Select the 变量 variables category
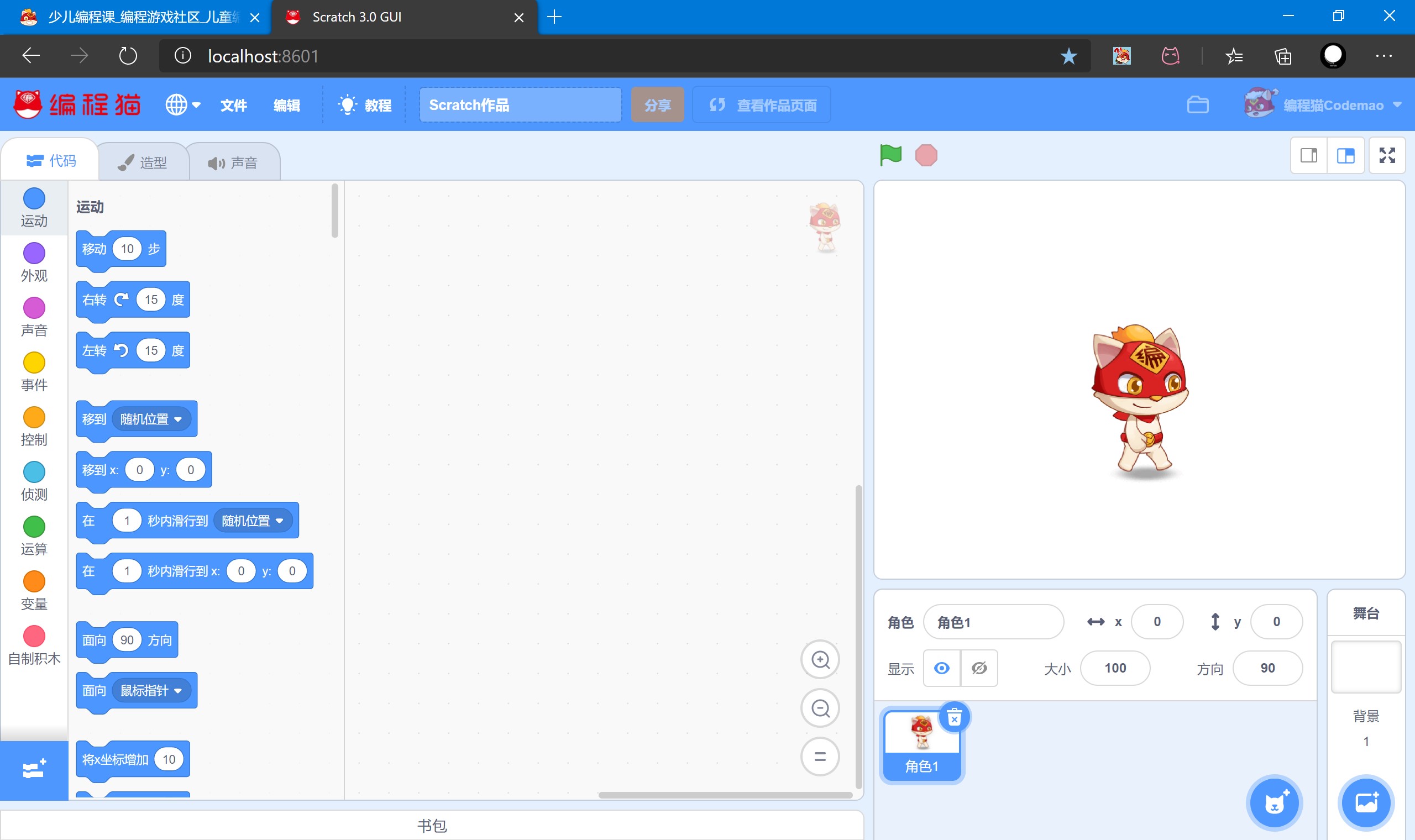 tap(34, 591)
